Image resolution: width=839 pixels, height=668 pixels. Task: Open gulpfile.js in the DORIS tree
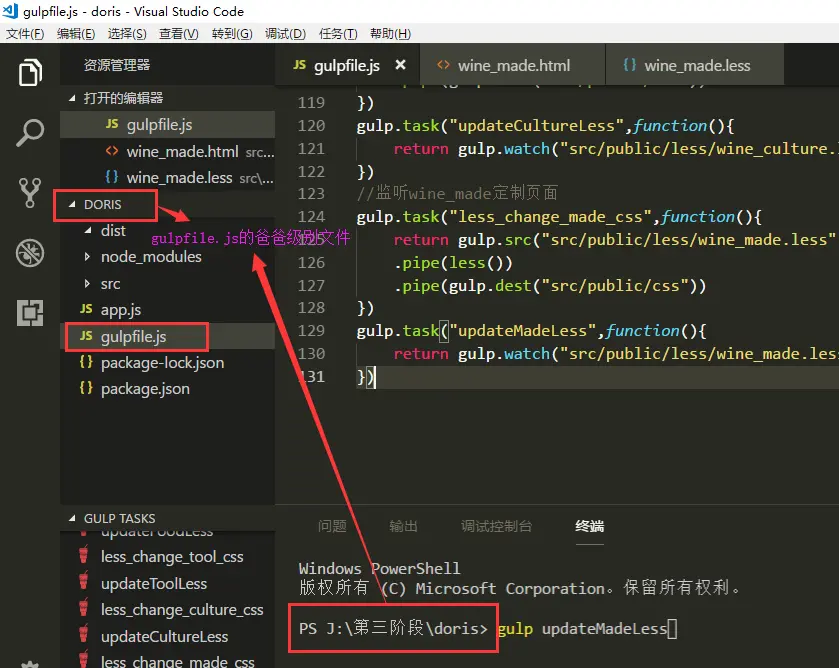pos(167,336)
